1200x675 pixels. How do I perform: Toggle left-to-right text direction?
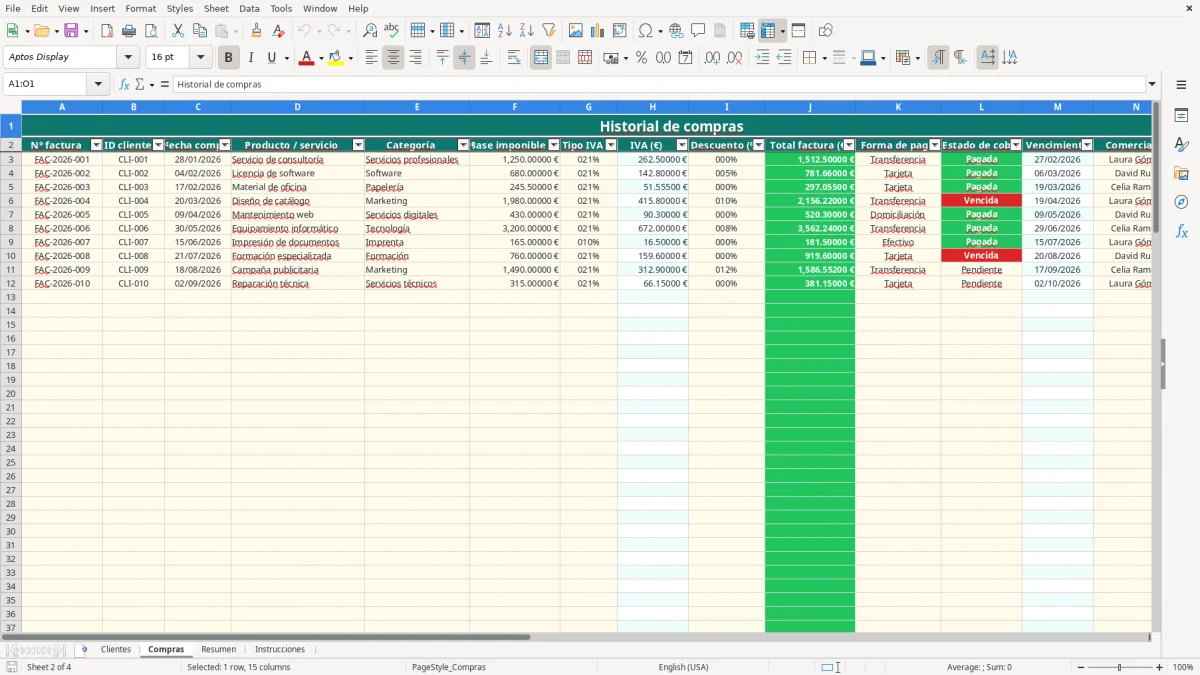coord(938,58)
